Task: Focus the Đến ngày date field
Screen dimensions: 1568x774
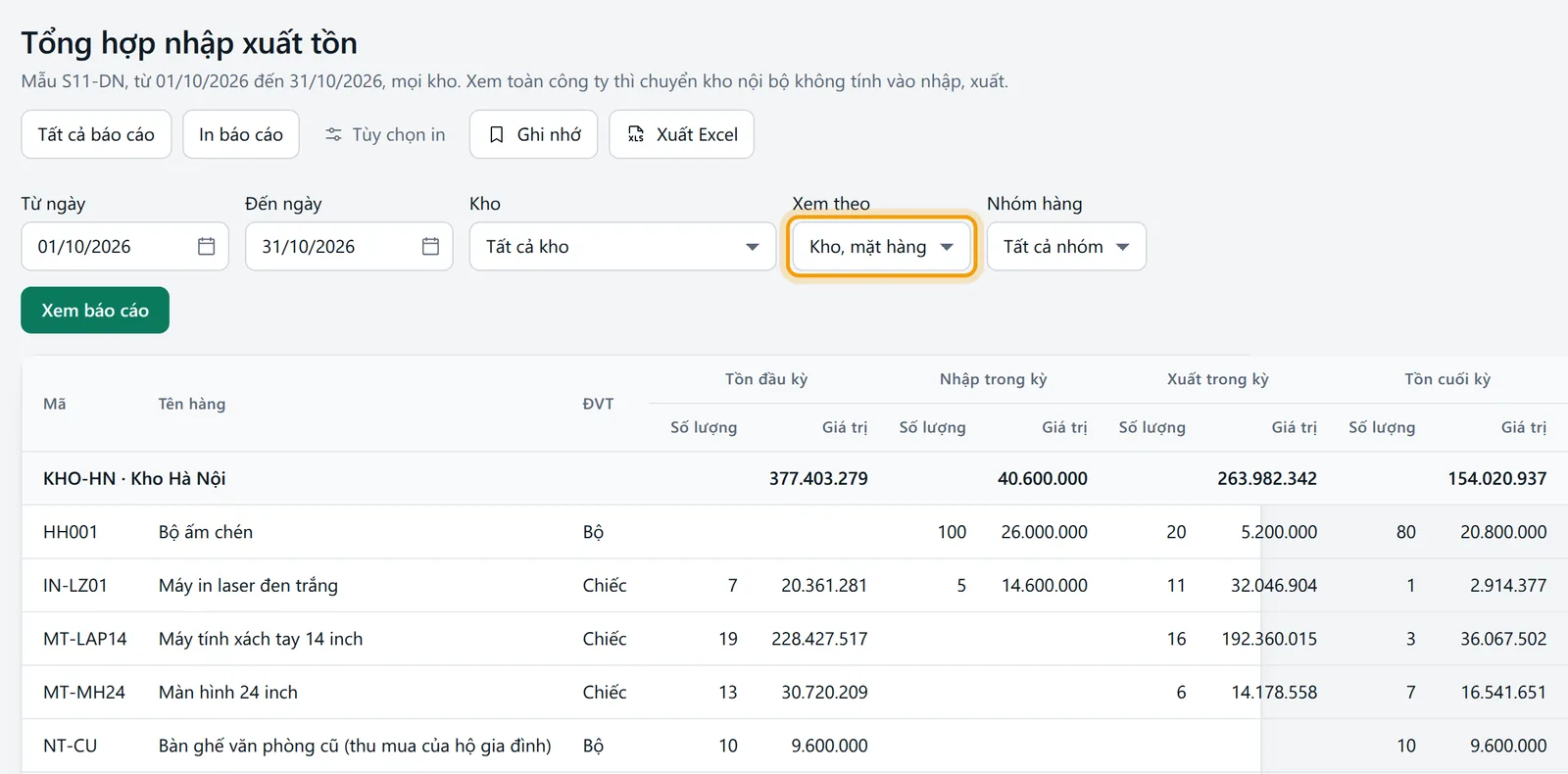Action: click(349, 247)
